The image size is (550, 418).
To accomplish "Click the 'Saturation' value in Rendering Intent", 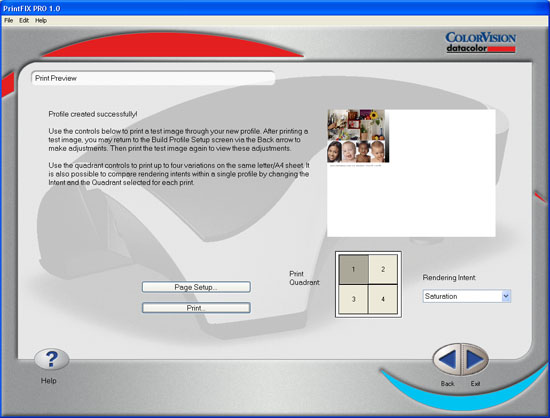I will click(x=441, y=296).
